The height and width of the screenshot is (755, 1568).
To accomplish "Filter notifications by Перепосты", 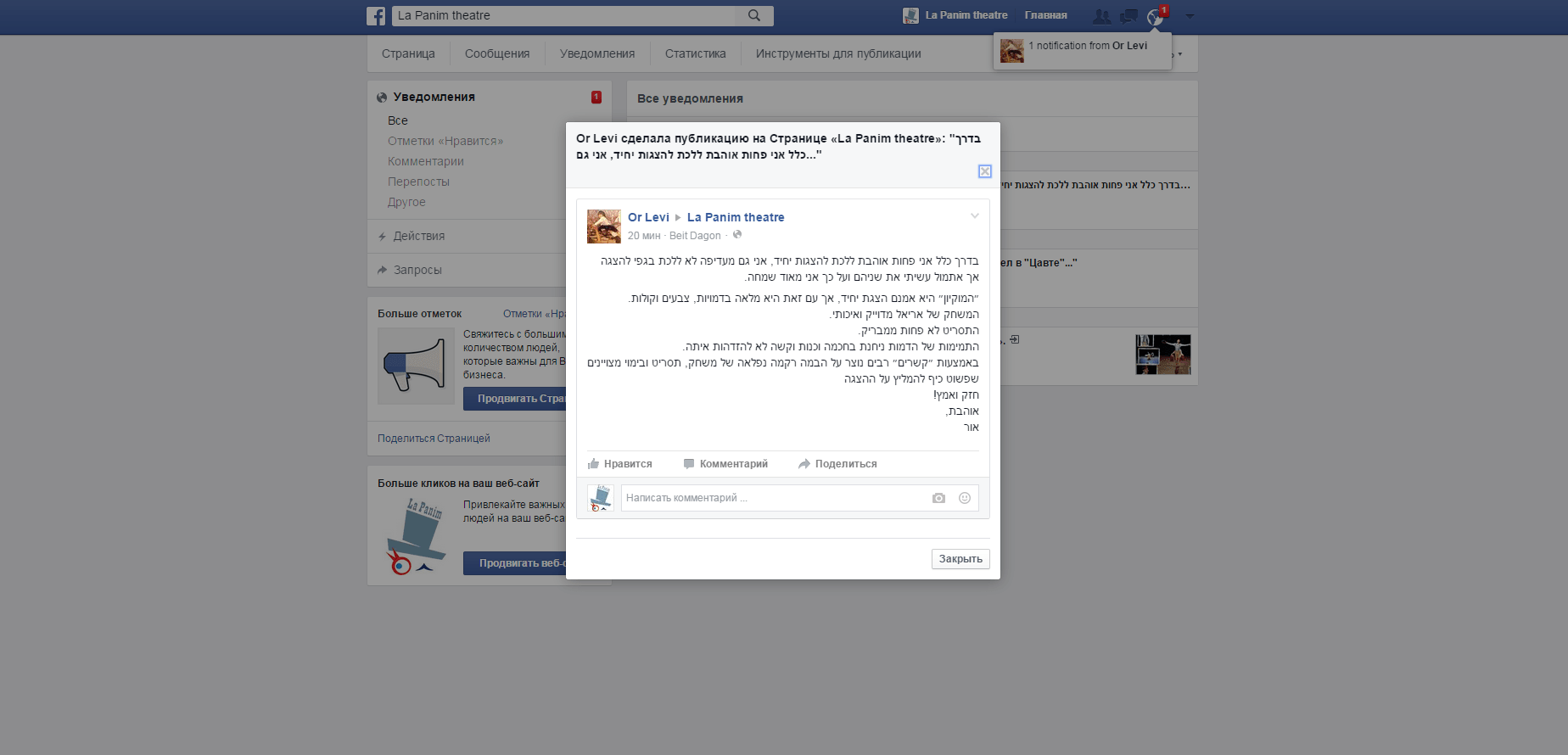I will coord(418,182).
